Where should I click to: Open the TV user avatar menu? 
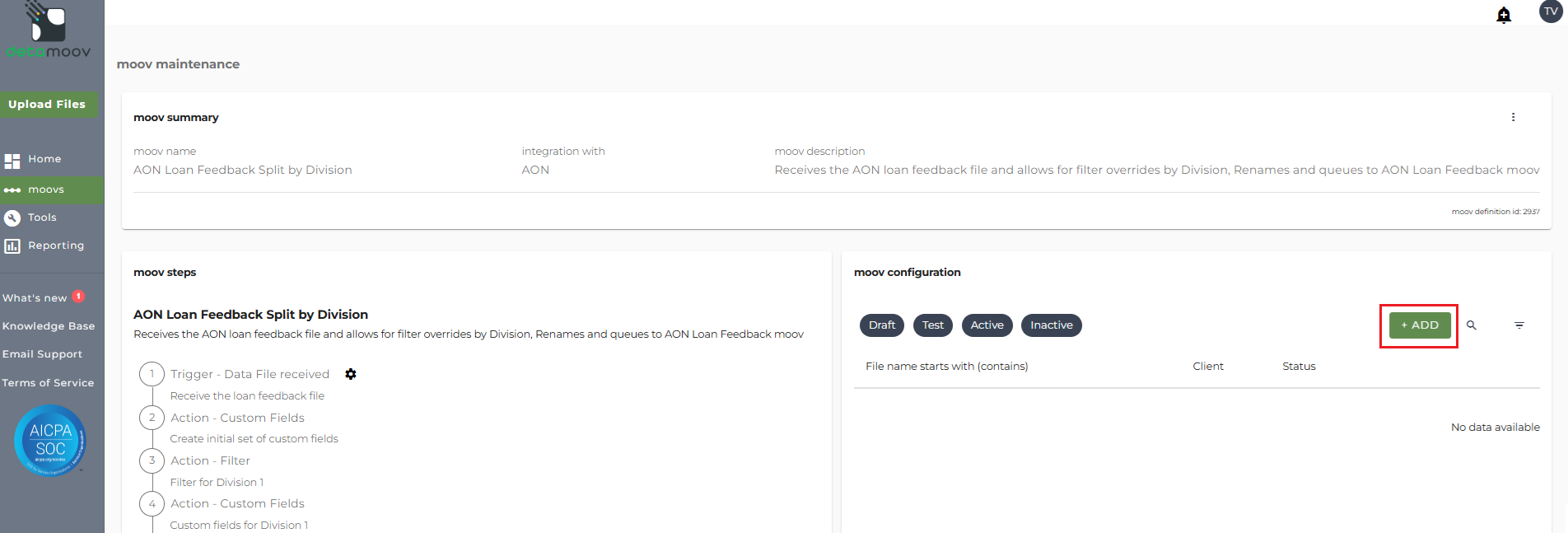(x=1551, y=12)
